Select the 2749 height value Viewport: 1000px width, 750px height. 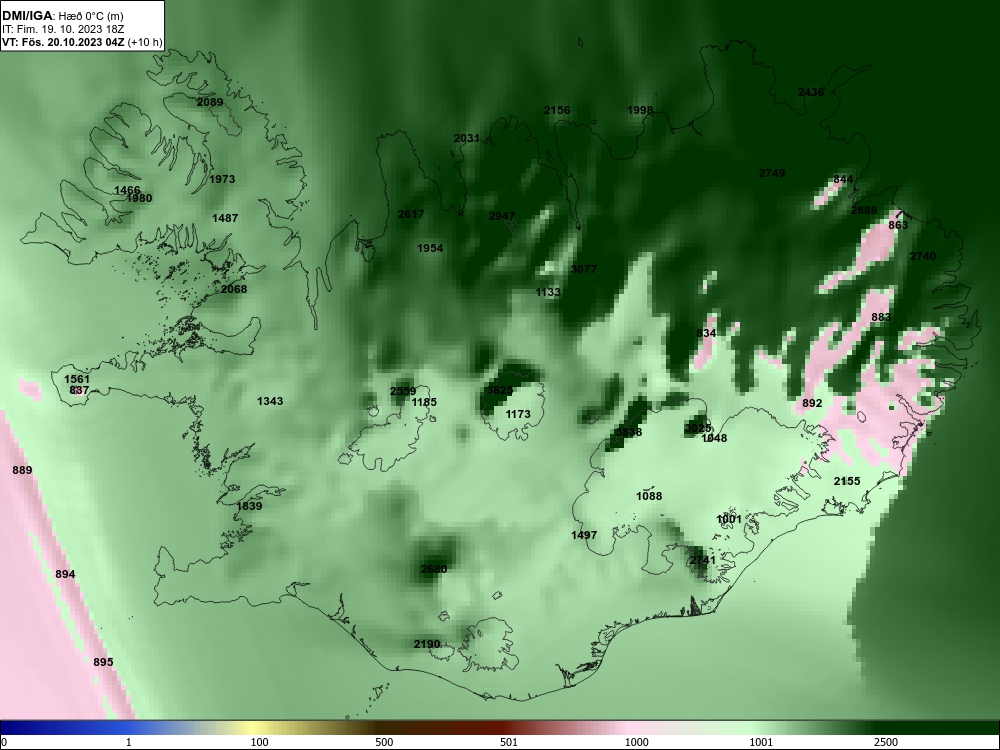click(772, 173)
